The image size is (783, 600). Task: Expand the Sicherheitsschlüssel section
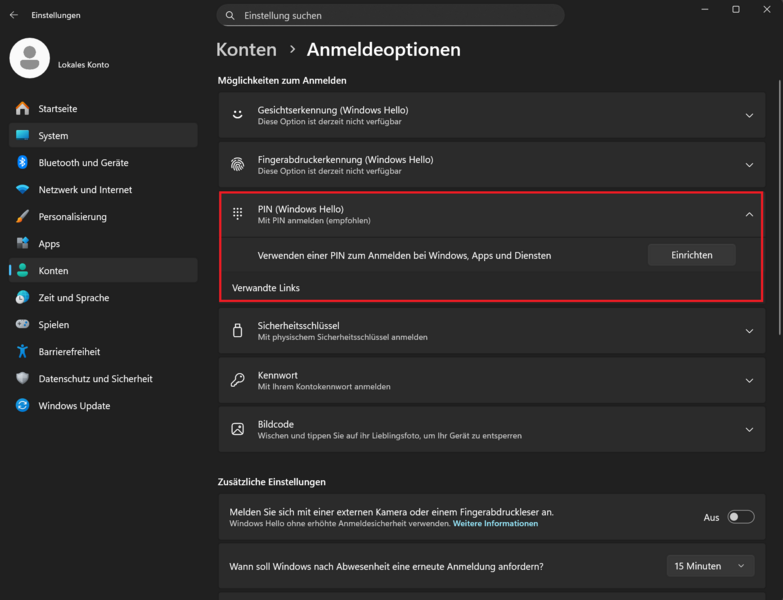749,331
